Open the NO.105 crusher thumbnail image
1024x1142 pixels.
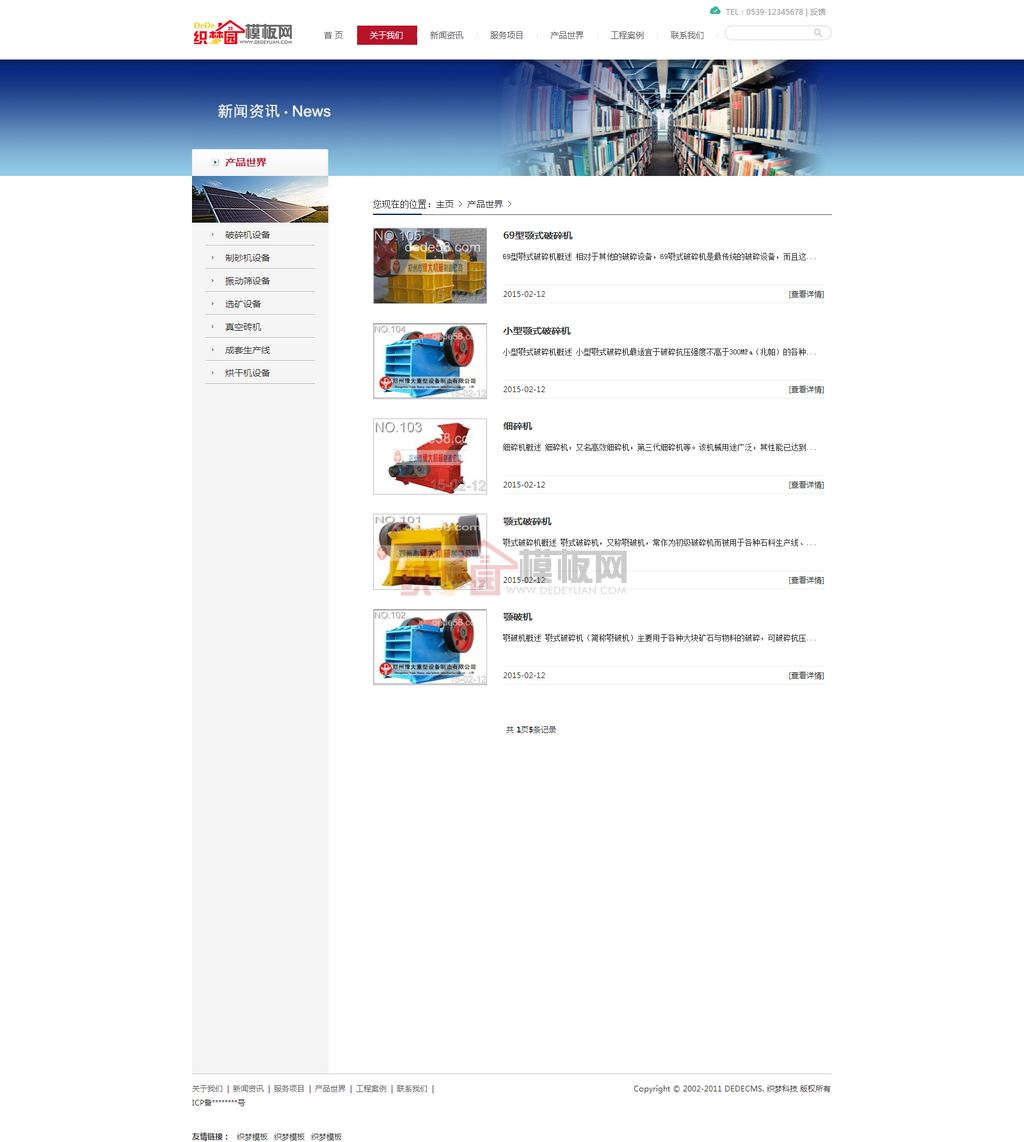pyautogui.click(x=430, y=266)
